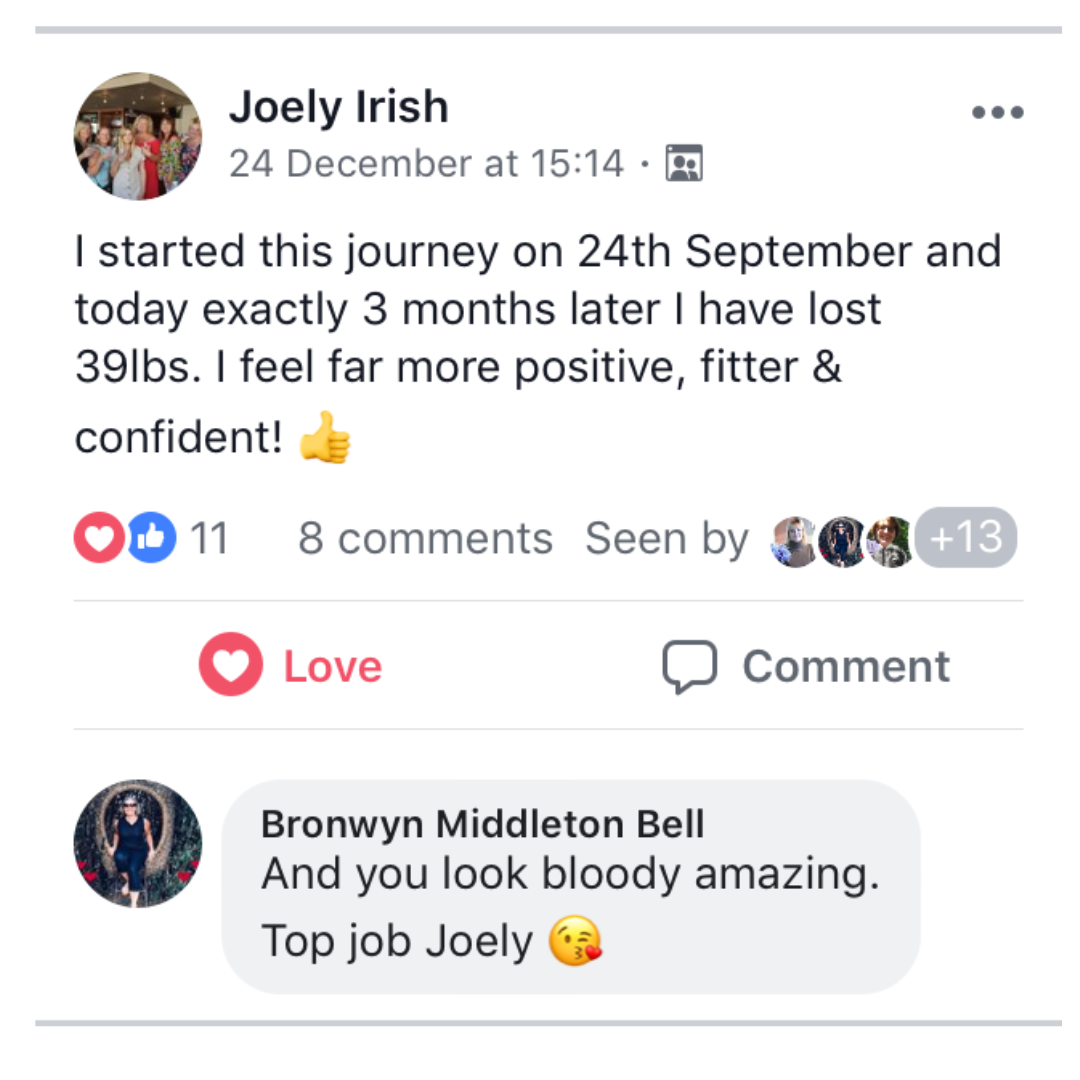Open Bronwyn Middleton Bell's name link
1080x1080 pixels.
[x=482, y=824]
